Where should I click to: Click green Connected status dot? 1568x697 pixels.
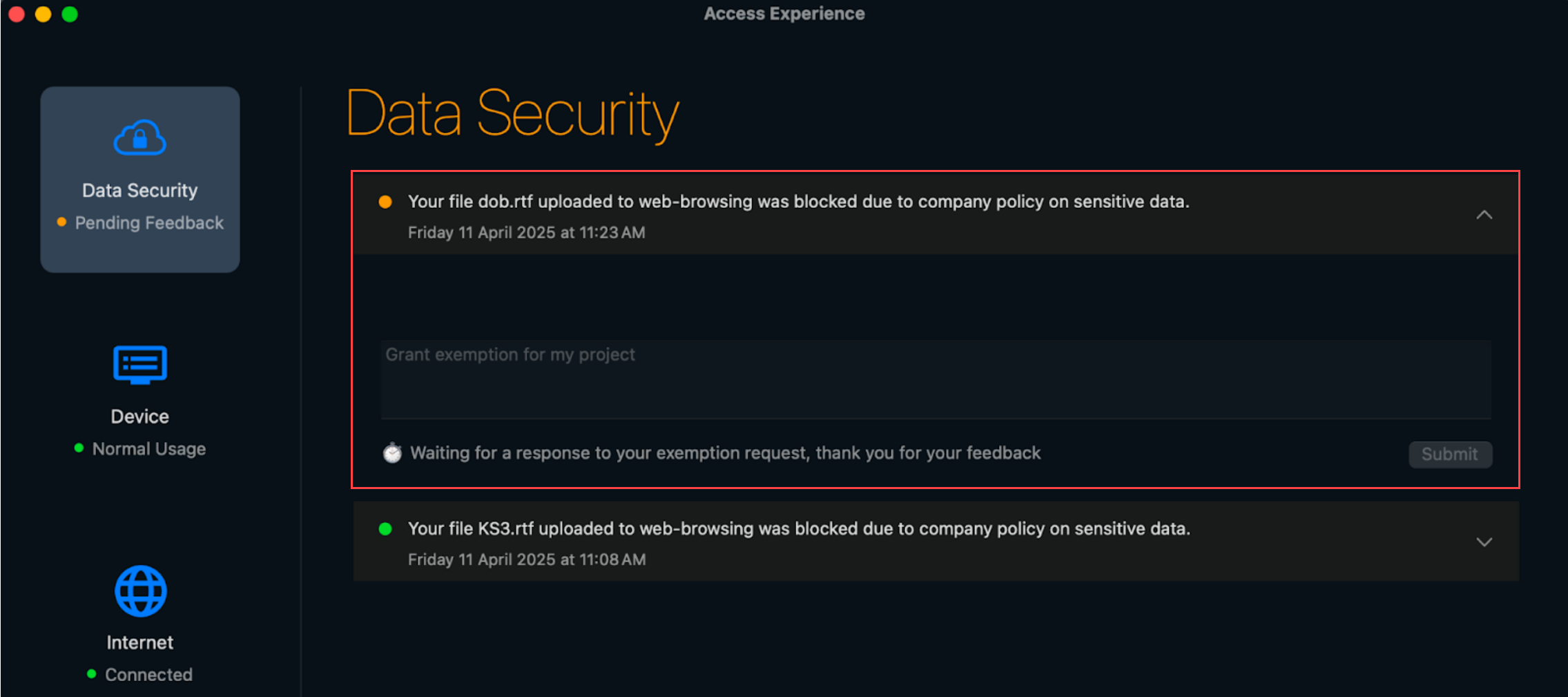(x=91, y=674)
